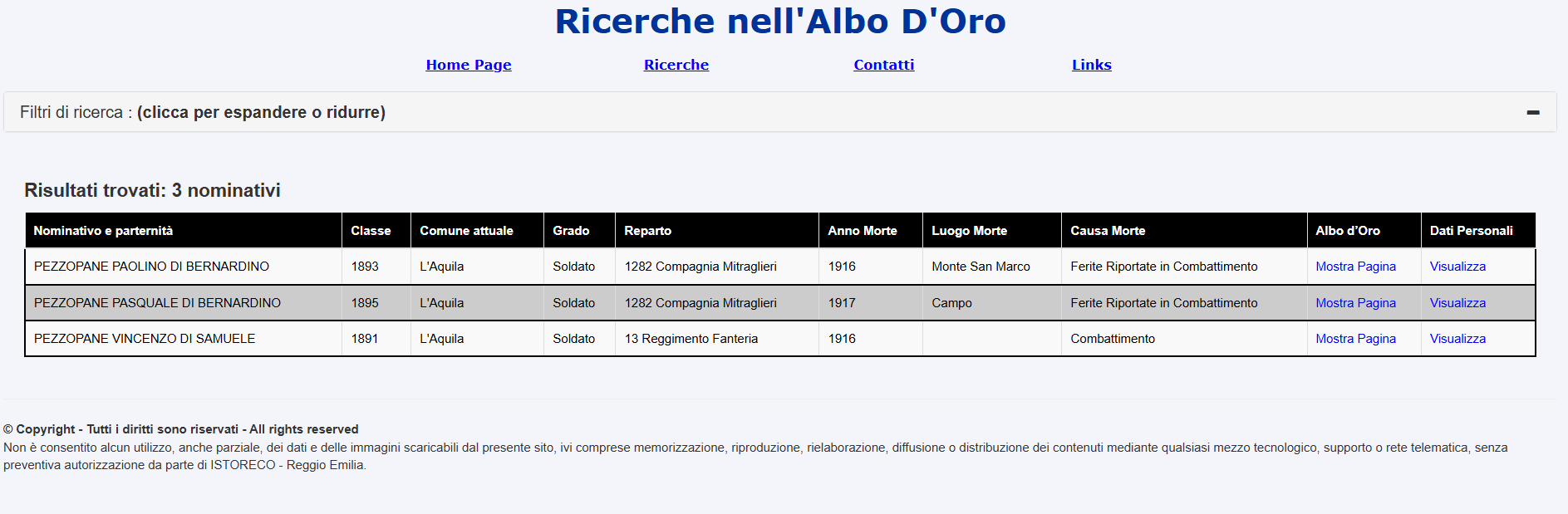The width and height of the screenshot is (1568, 514).
Task: Click the Campo place of death cell
Action: pos(992,303)
